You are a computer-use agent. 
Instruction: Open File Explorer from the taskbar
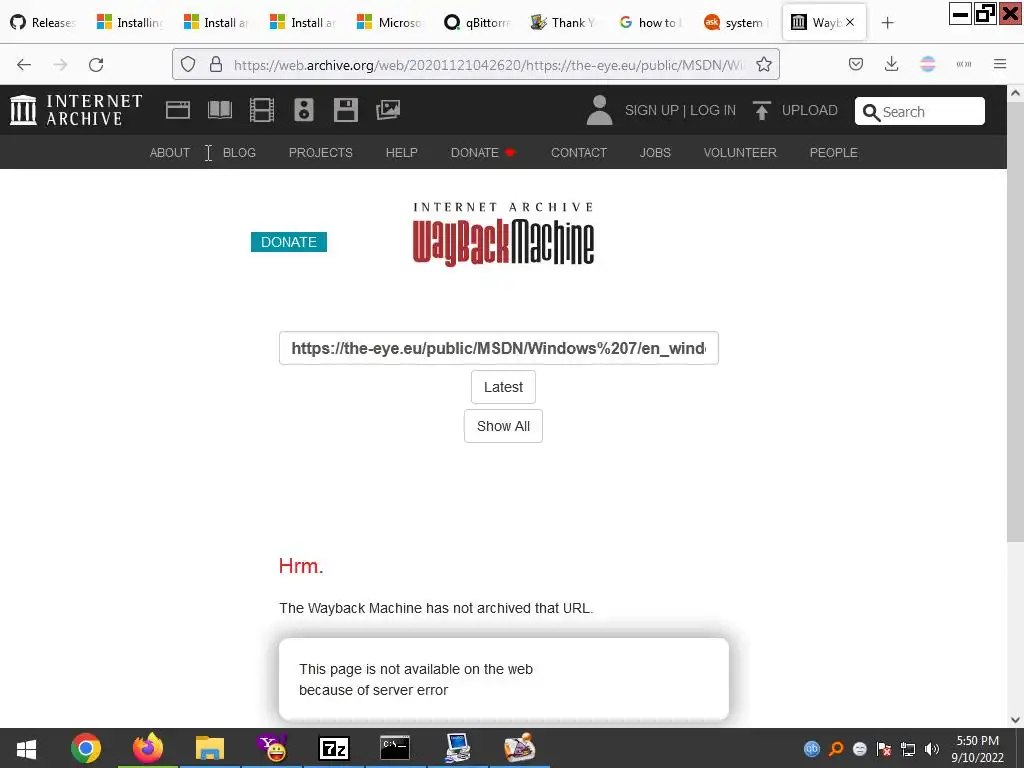pyautogui.click(x=210, y=748)
